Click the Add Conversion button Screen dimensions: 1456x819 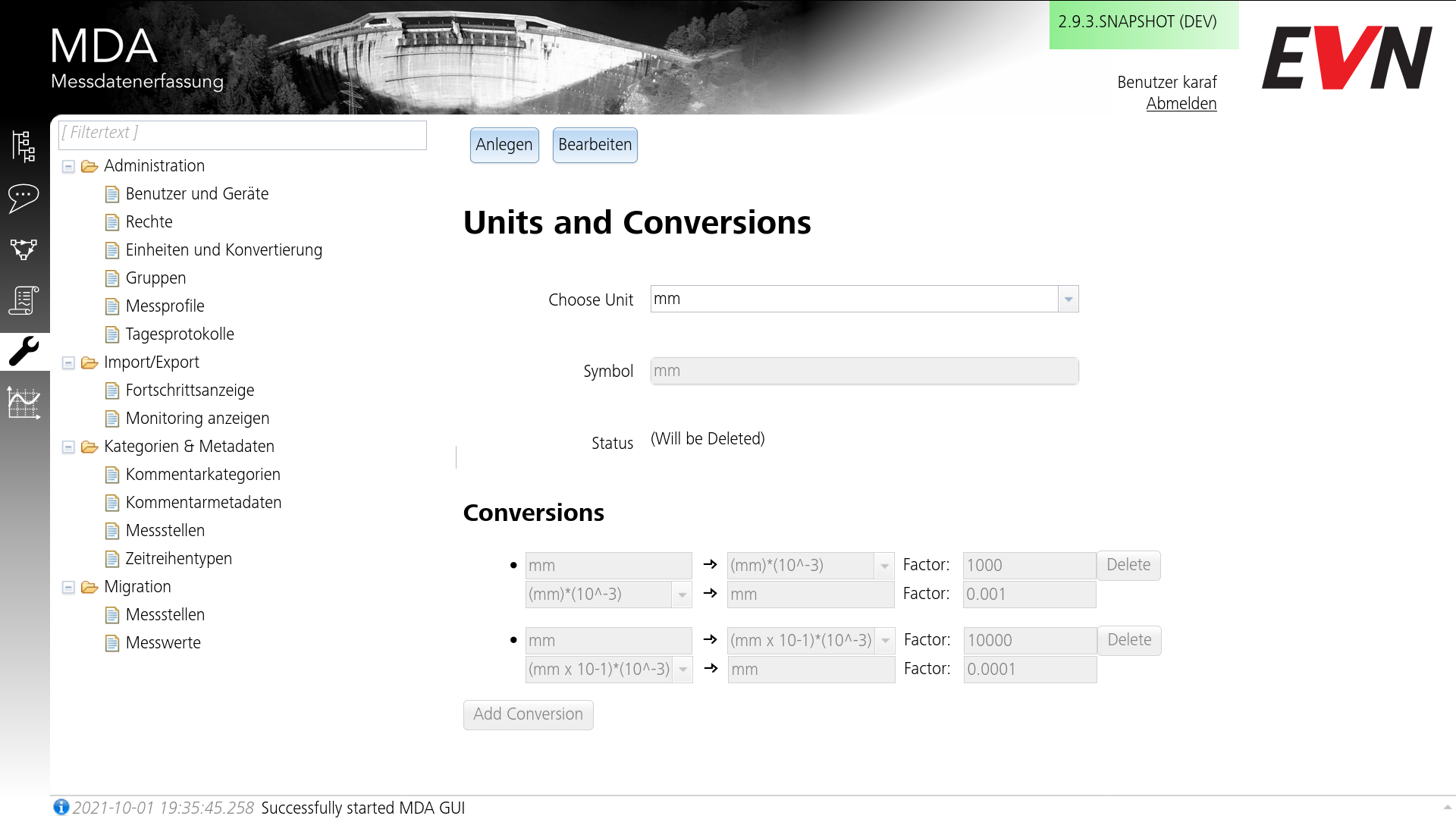tap(528, 714)
